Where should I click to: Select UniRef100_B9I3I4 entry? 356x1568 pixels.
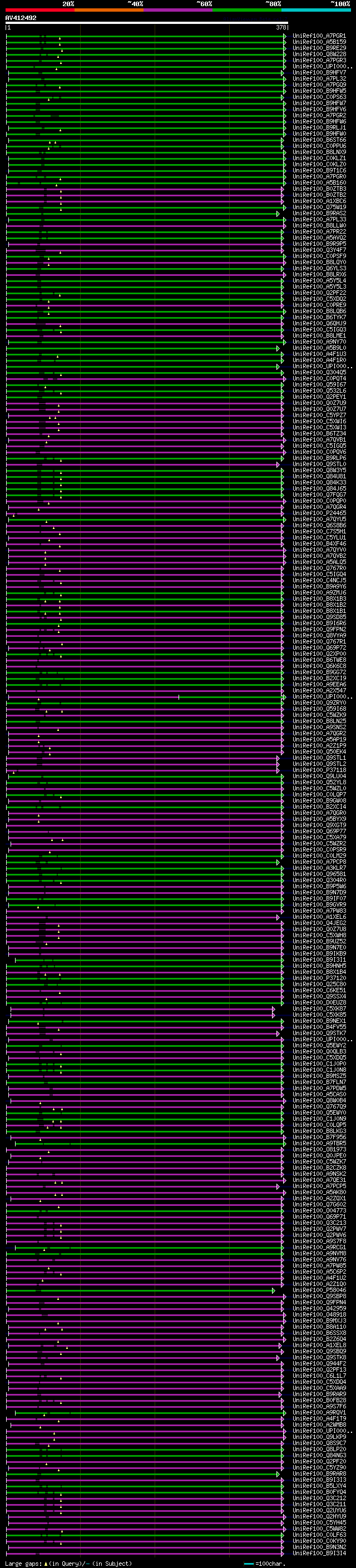pos(319,1554)
